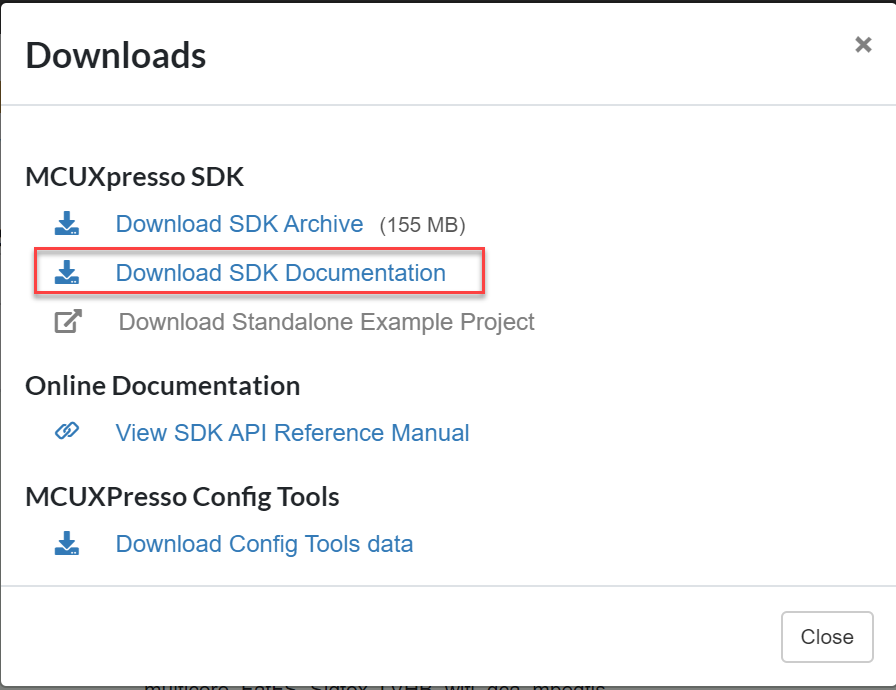The height and width of the screenshot is (690, 896).
Task: Click empty footer area left of Close button
Action: tap(400, 636)
